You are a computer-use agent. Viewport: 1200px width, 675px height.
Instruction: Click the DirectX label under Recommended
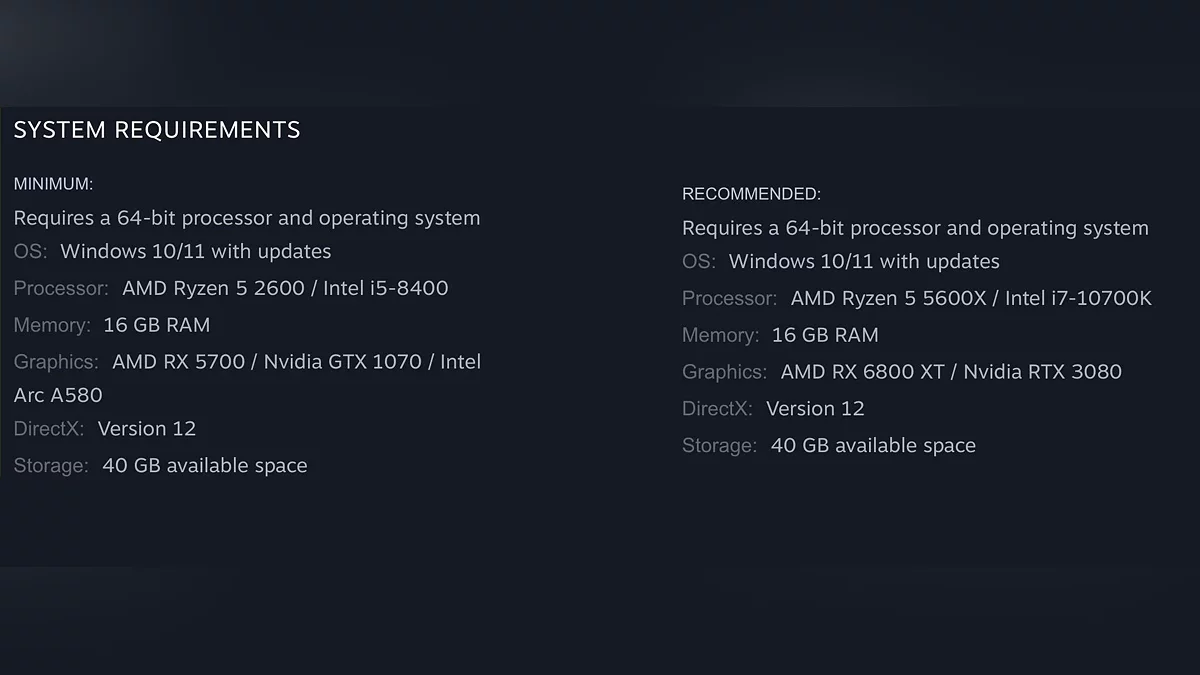pos(717,409)
